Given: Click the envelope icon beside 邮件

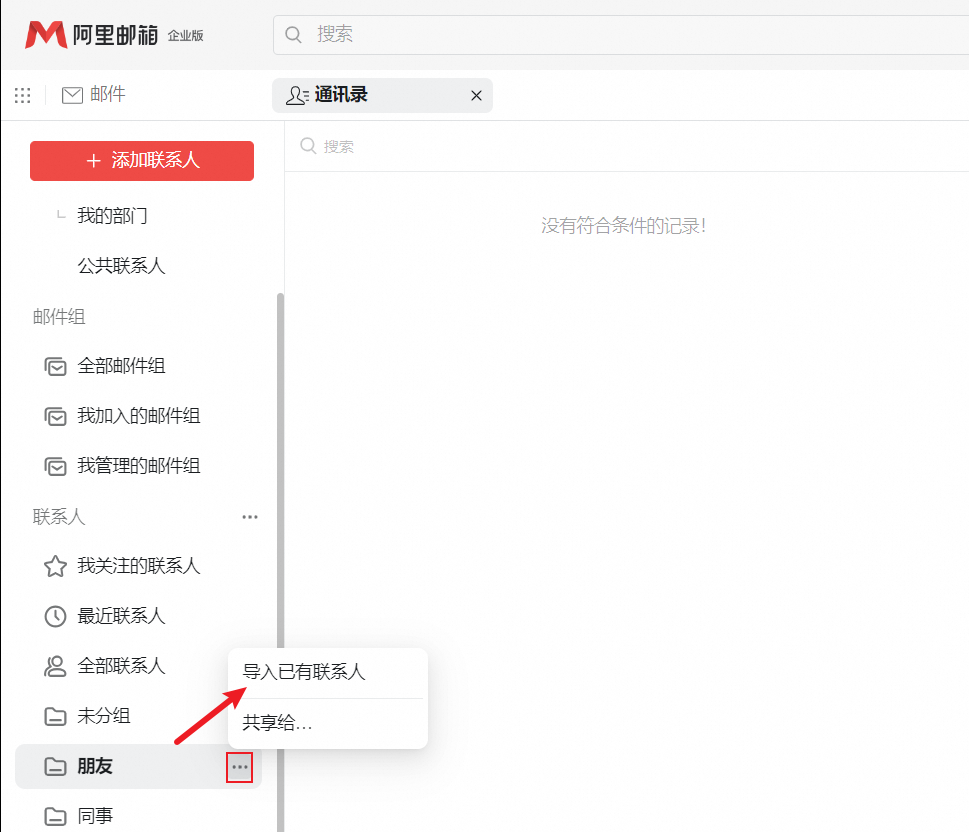Looking at the screenshot, I should coord(71,94).
